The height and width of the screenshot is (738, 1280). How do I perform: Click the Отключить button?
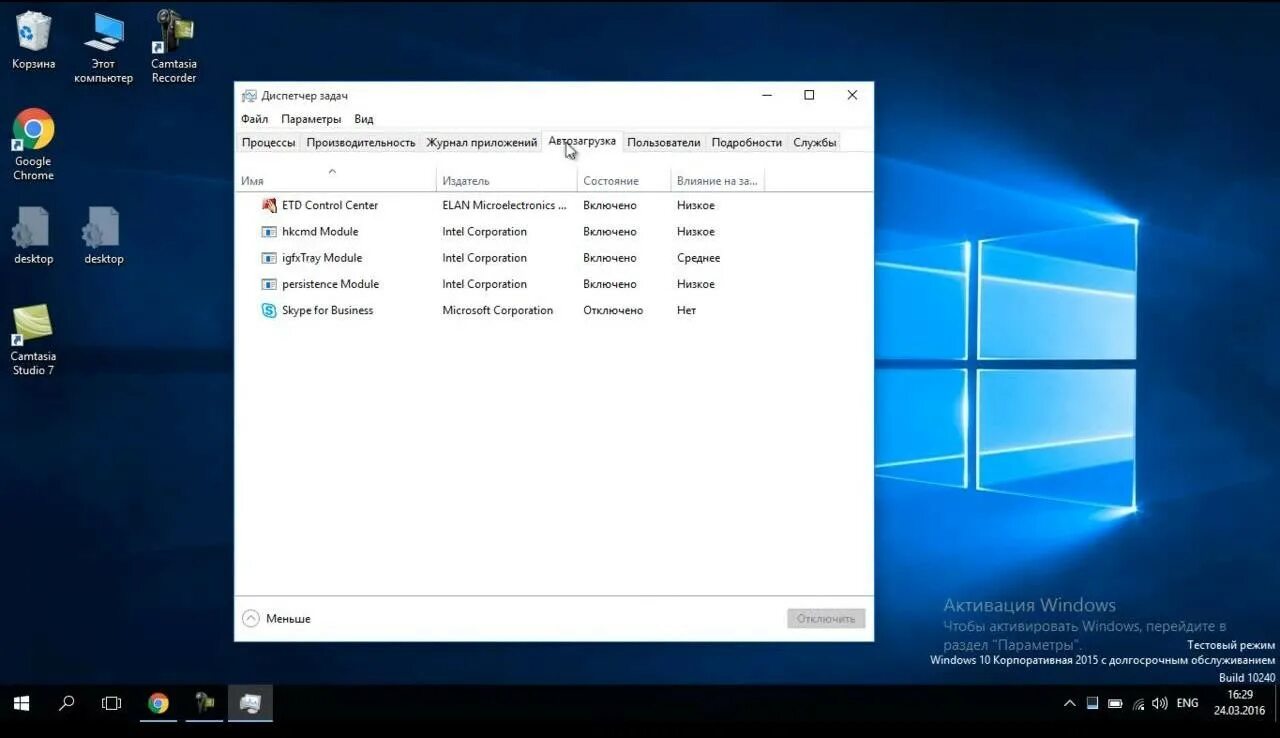click(x=825, y=618)
